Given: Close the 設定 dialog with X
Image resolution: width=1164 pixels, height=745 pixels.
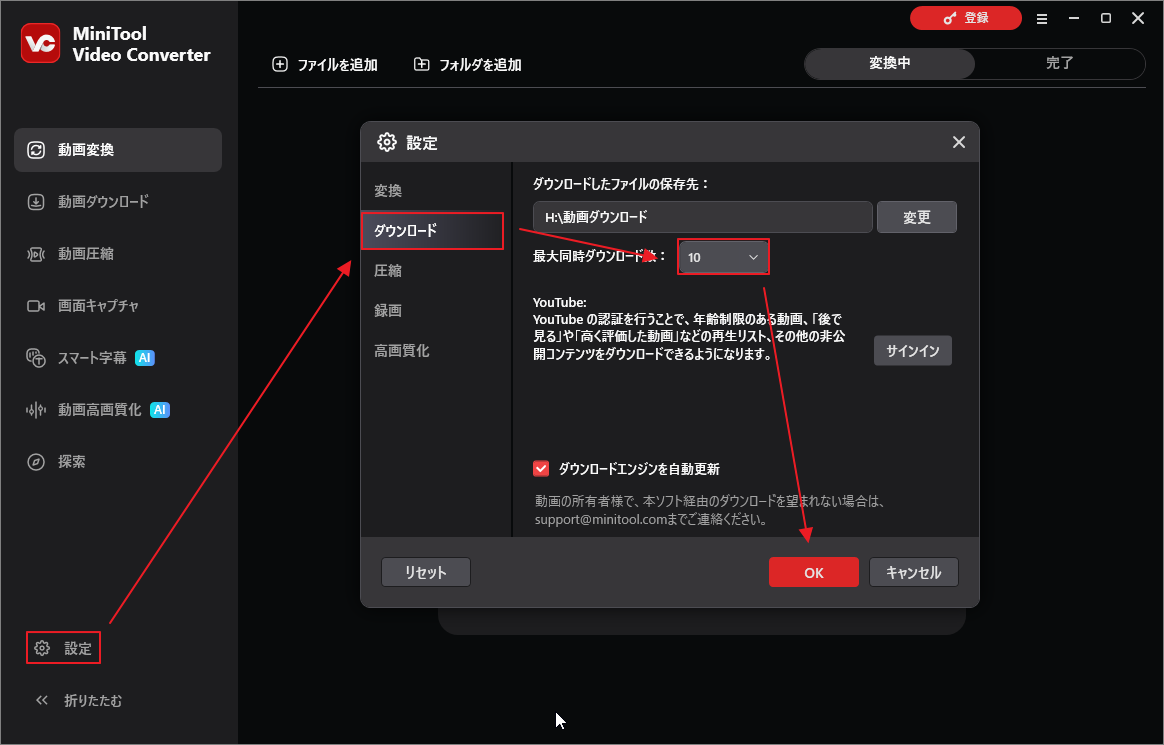Looking at the screenshot, I should pyautogui.click(x=959, y=142).
